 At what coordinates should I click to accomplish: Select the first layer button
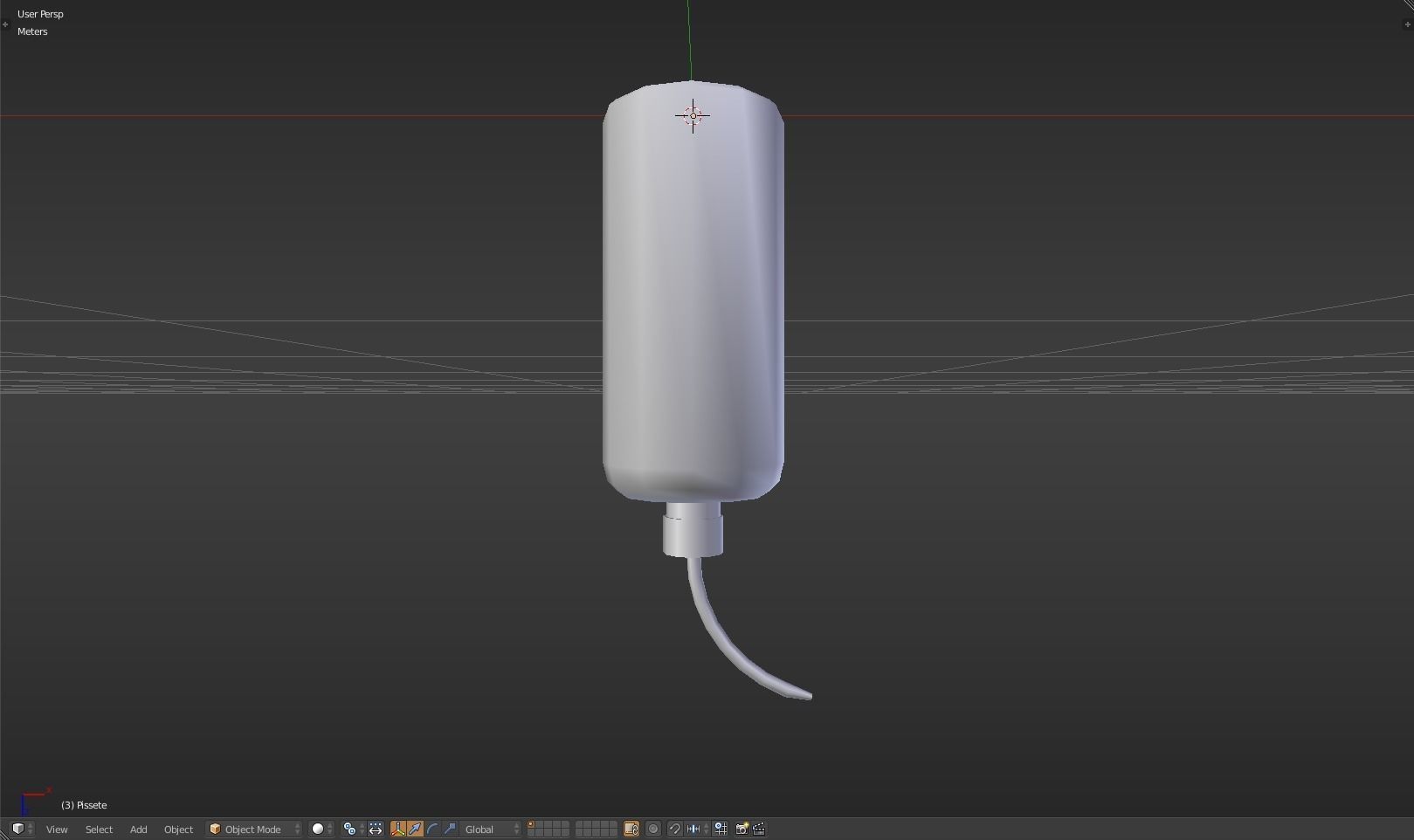(x=530, y=825)
